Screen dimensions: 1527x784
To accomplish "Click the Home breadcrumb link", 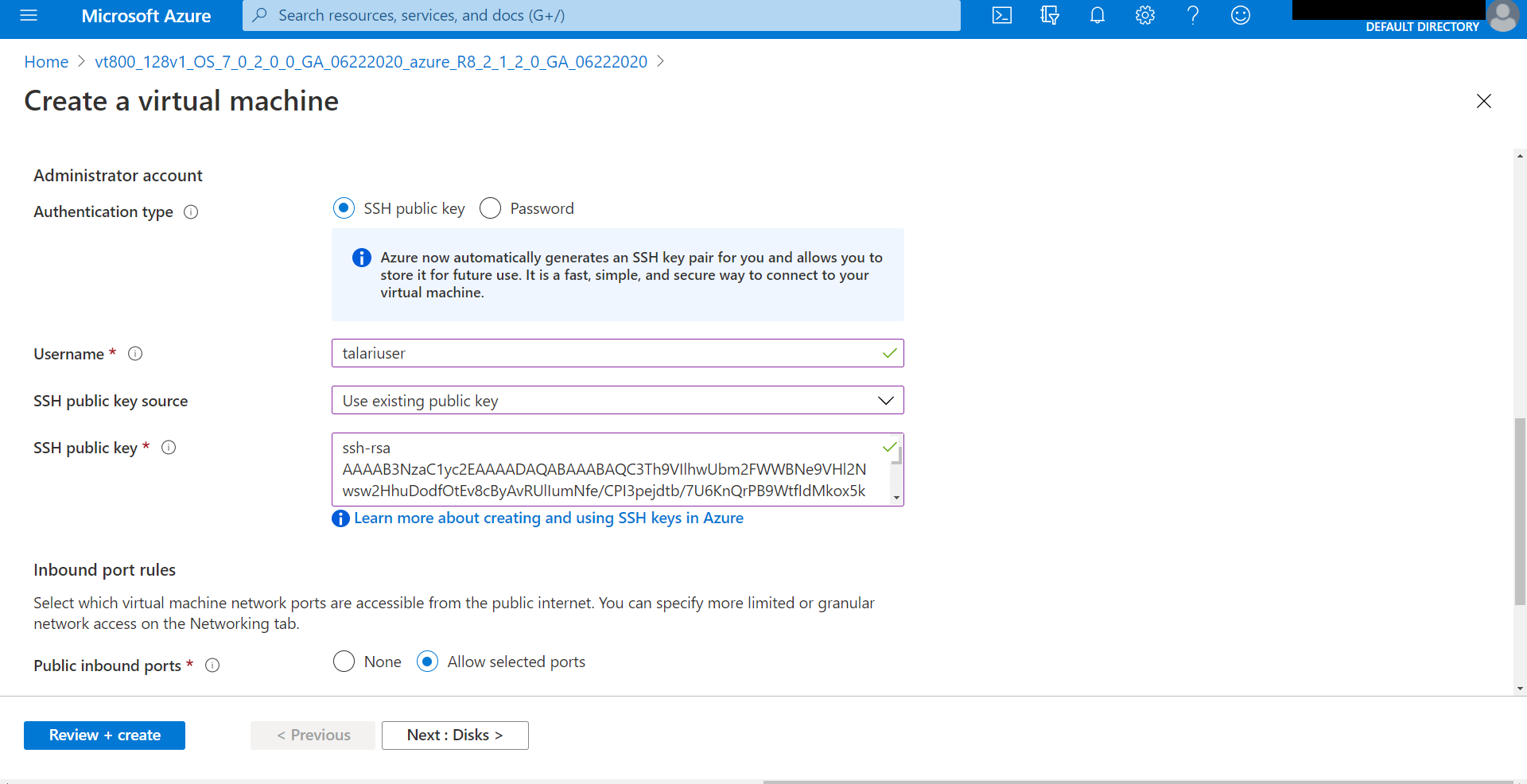I will point(46,62).
